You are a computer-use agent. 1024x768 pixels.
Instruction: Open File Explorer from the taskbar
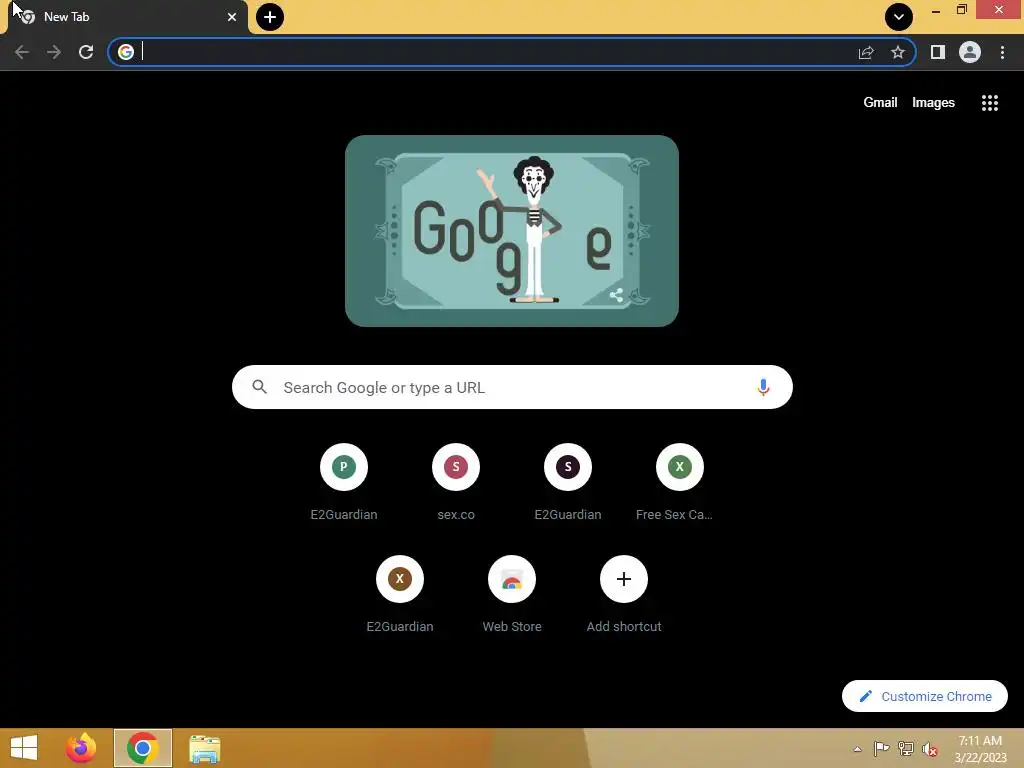204,748
